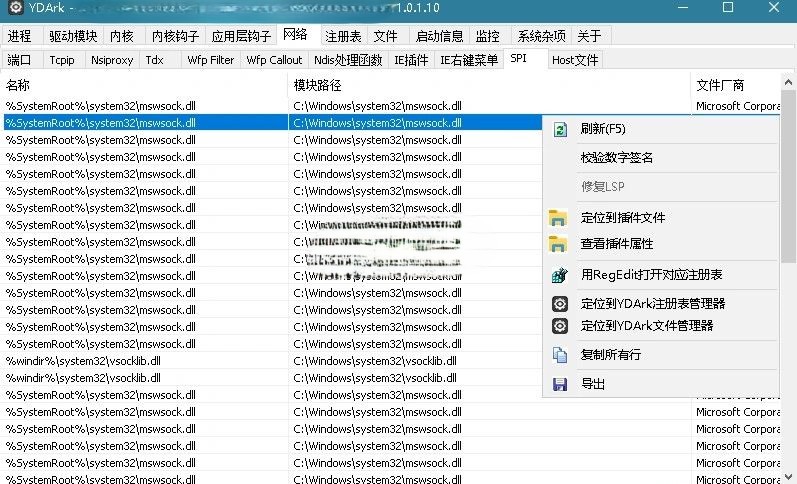Open the Host文件 sub-tab
797x484 pixels.
point(575,60)
